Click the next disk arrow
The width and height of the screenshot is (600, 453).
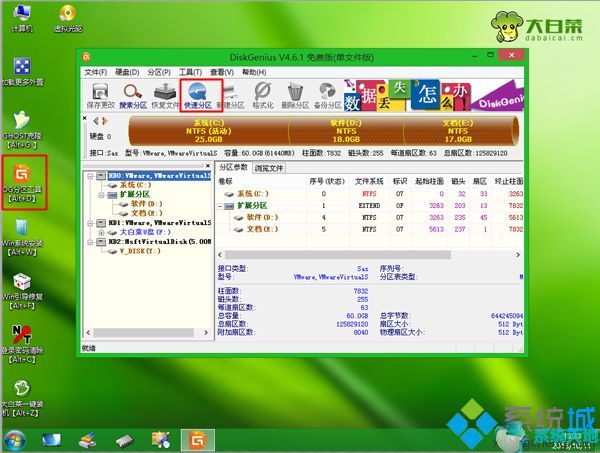[x=104, y=121]
